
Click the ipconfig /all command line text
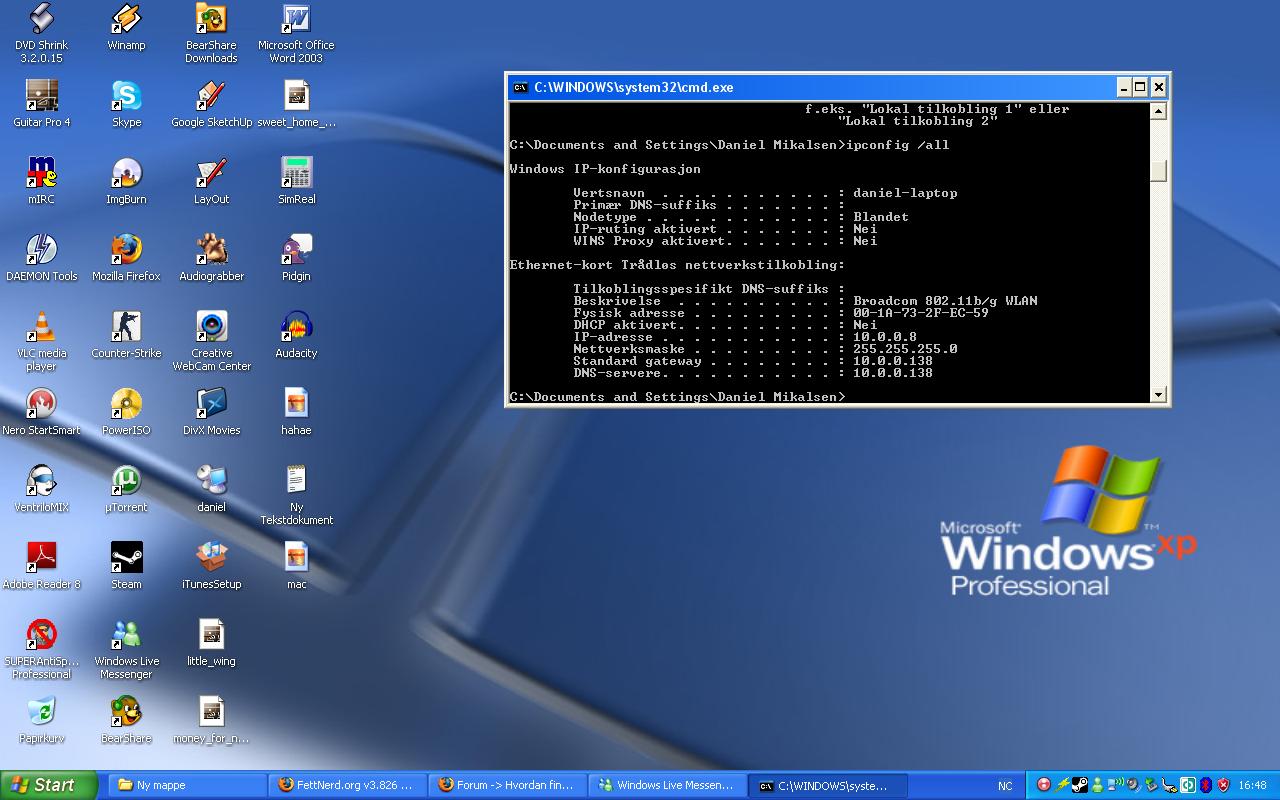[897, 145]
